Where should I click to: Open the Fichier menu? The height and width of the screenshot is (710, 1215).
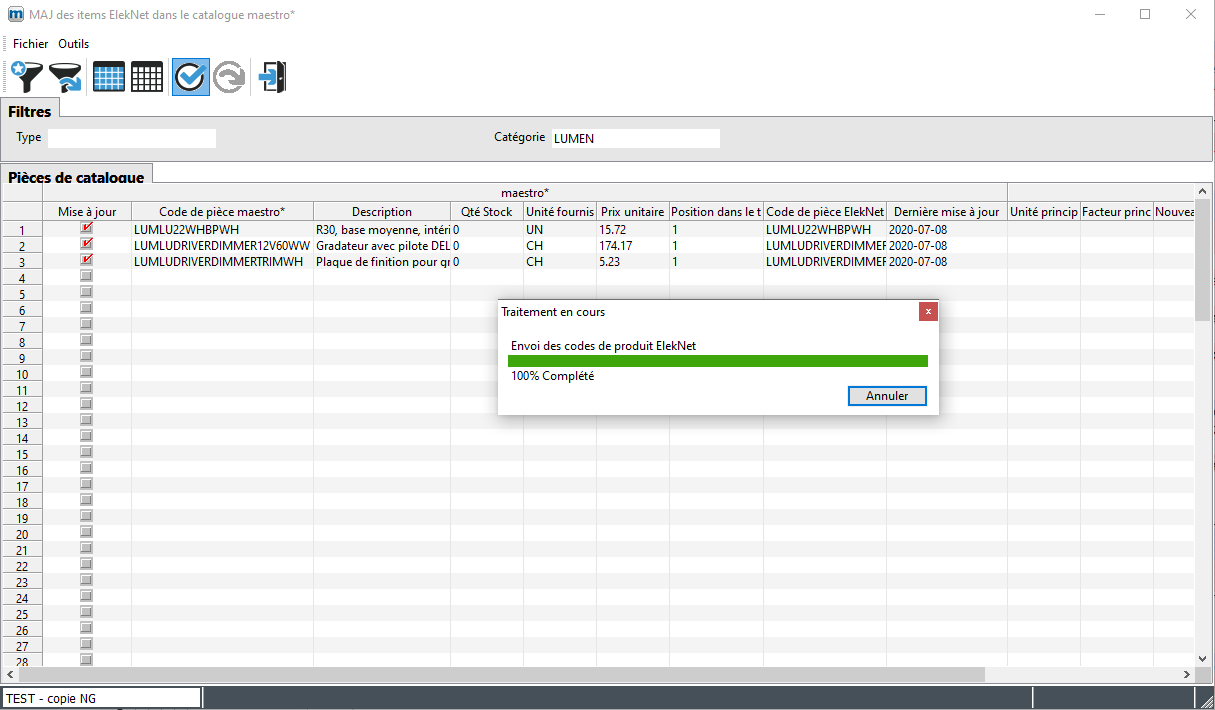(30, 44)
